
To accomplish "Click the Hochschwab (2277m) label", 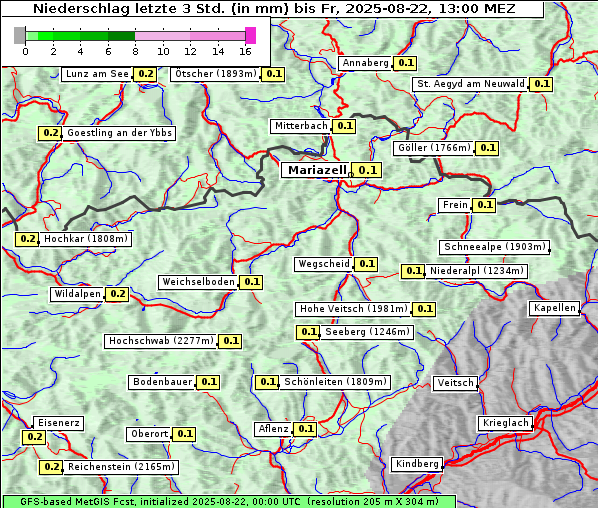I will pyautogui.click(x=161, y=341).
